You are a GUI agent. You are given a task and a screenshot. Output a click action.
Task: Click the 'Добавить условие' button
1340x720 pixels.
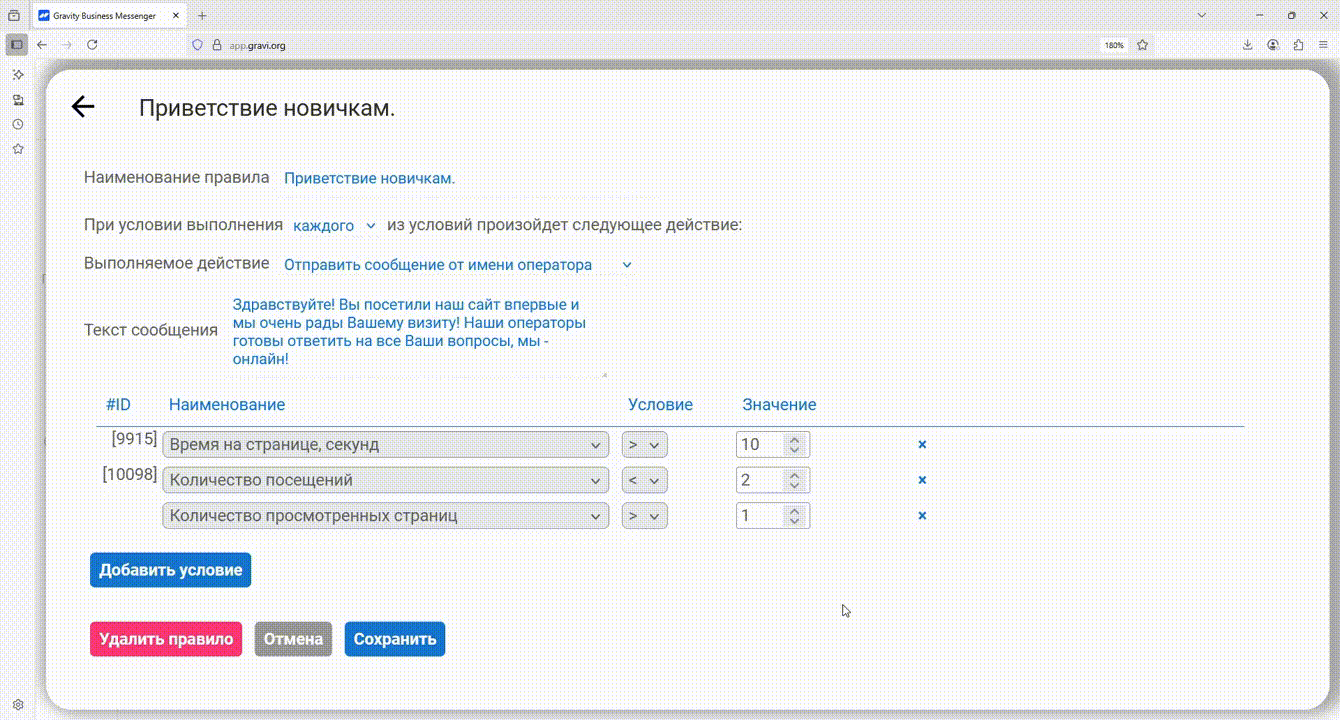[x=170, y=570]
